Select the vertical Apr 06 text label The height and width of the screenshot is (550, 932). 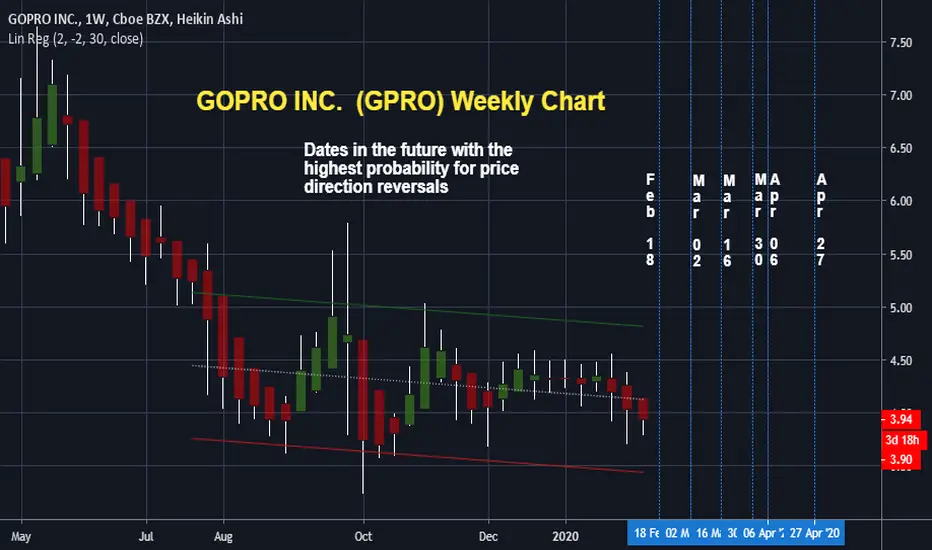[774, 219]
